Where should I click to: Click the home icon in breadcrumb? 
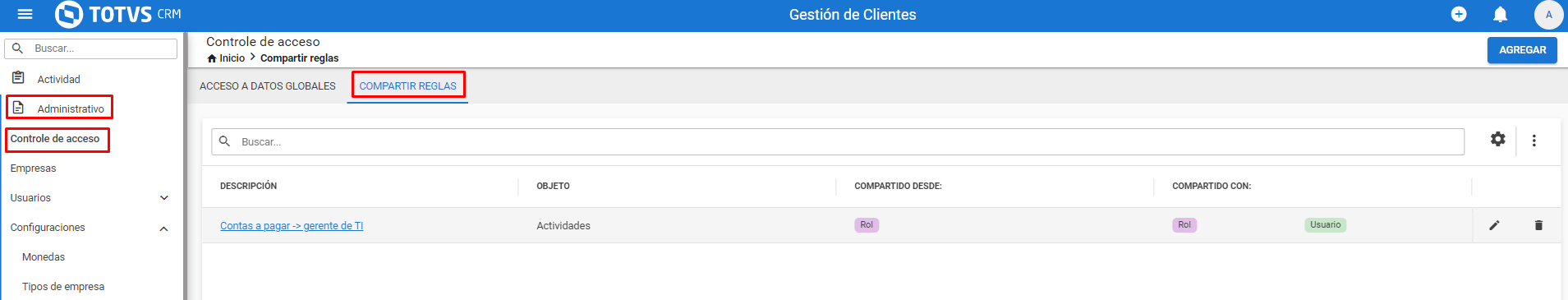tap(212, 58)
